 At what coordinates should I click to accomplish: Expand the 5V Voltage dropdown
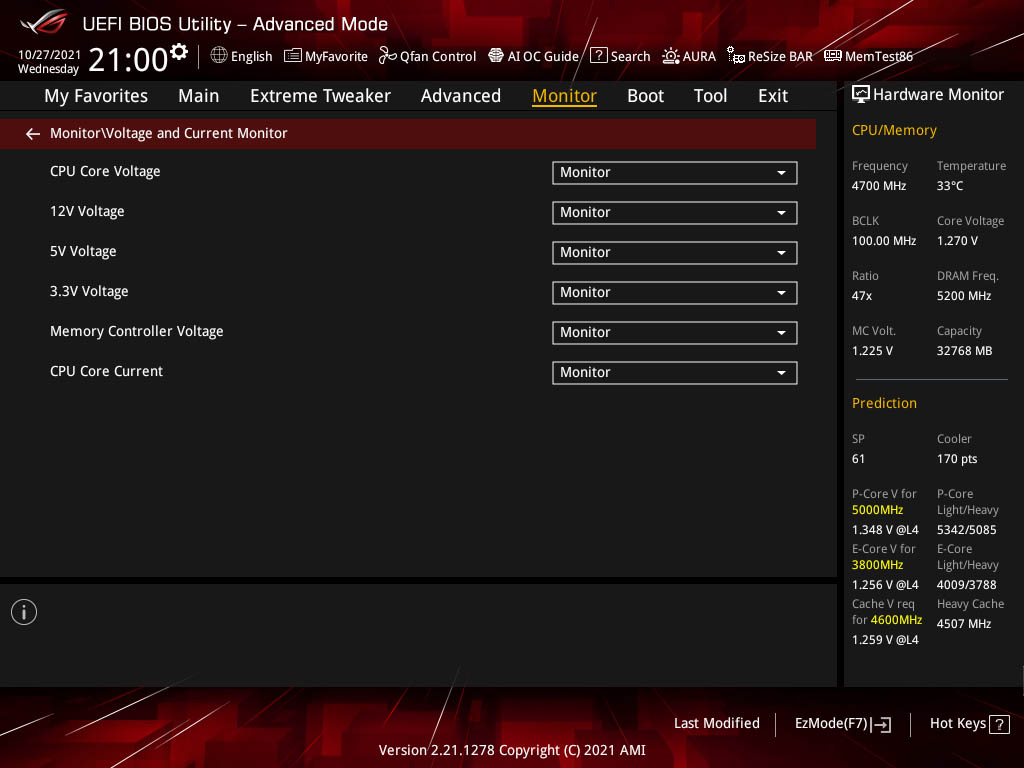[675, 253]
